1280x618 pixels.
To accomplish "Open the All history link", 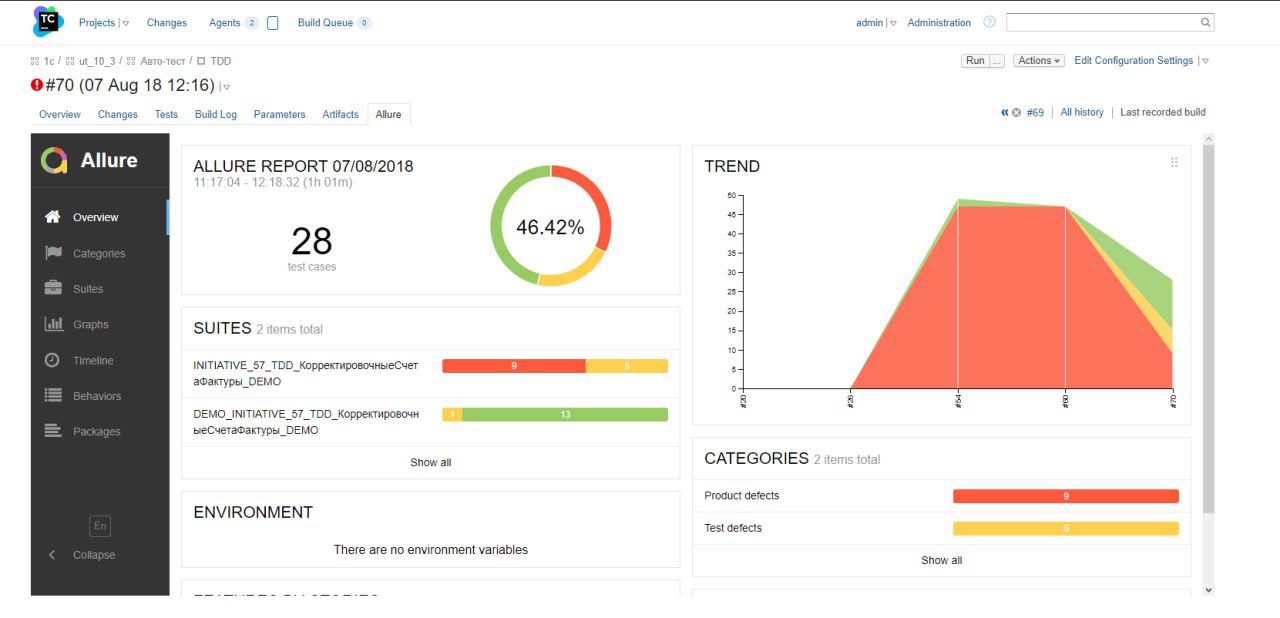I will [1082, 113].
